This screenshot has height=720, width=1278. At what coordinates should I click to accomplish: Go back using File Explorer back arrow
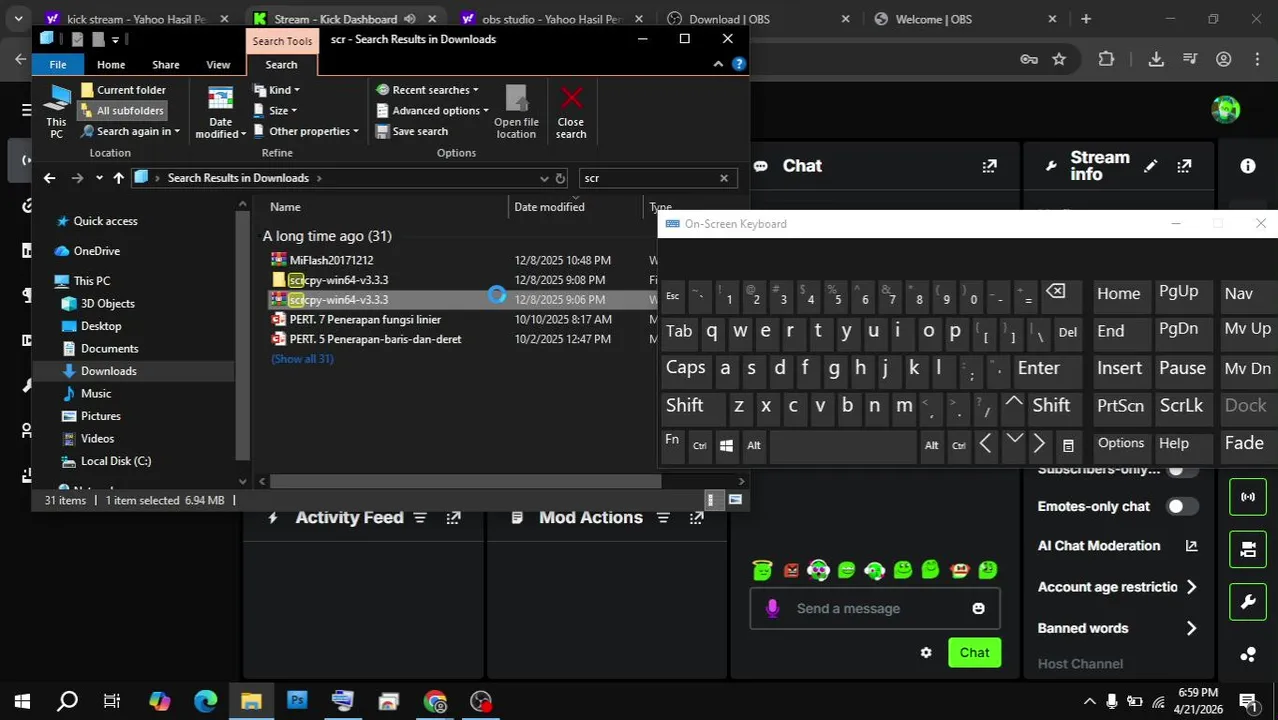[x=49, y=178]
